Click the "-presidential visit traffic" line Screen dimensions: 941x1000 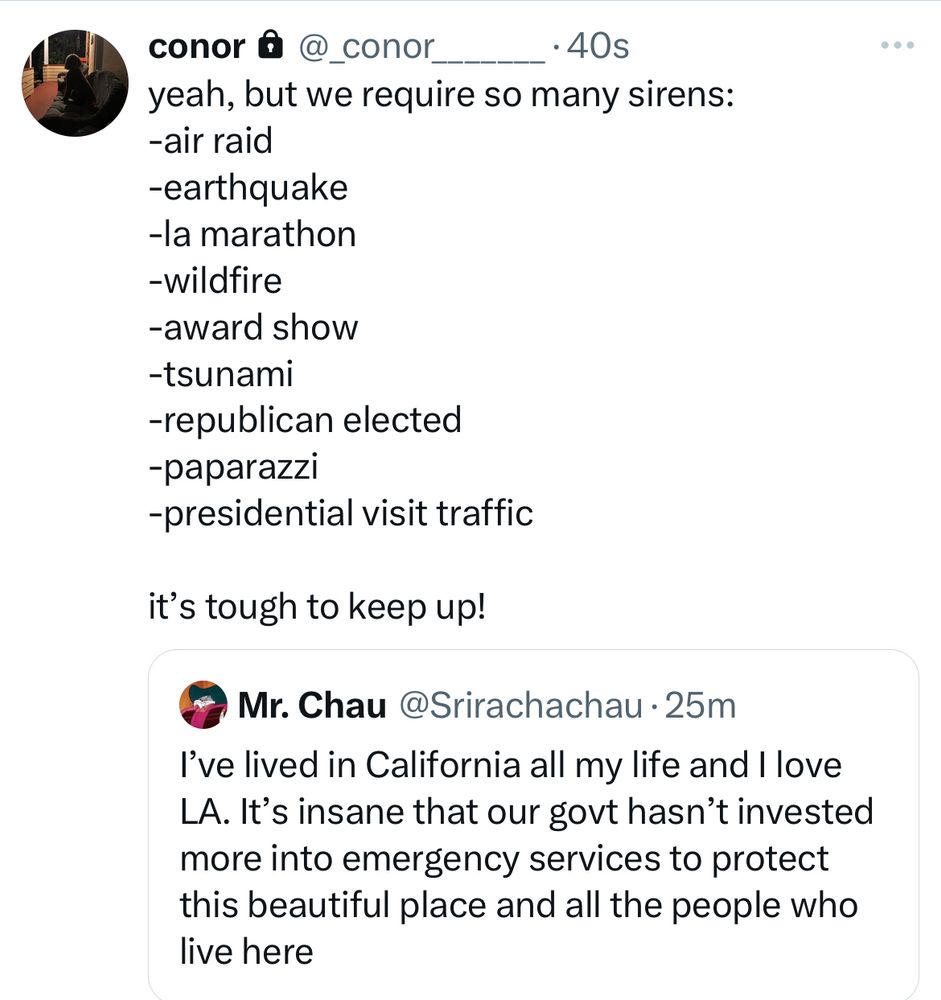pos(340,513)
